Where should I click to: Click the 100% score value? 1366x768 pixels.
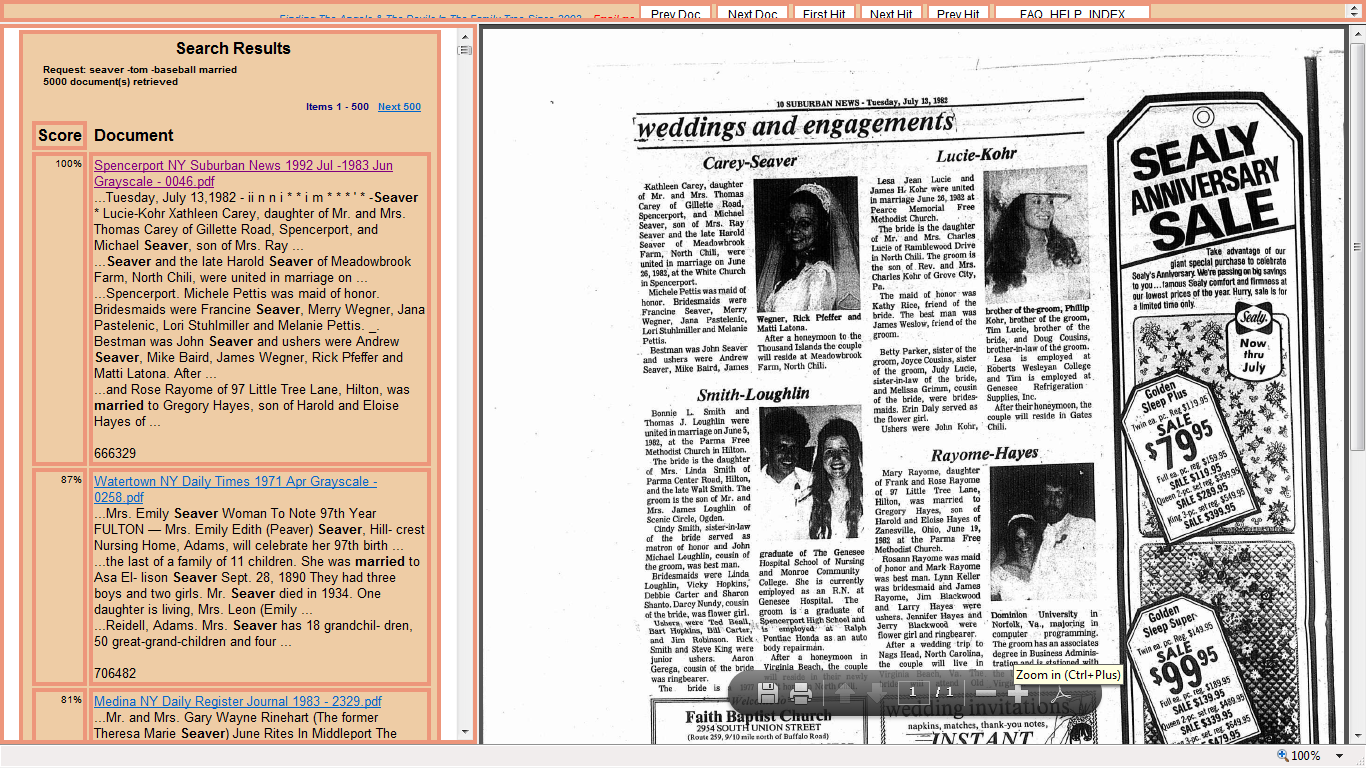point(69,164)
